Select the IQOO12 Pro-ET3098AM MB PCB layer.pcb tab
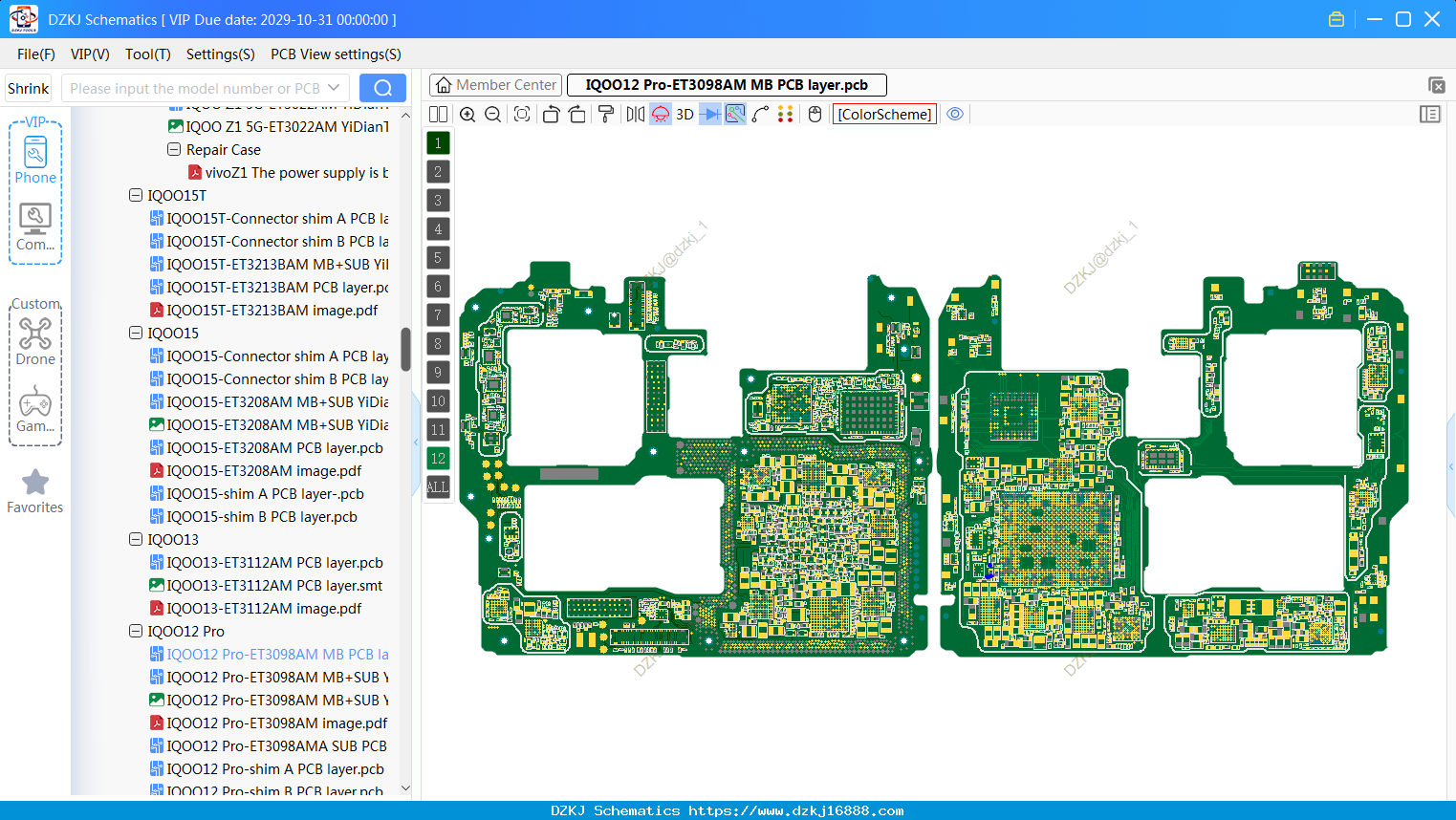This screenshot has width=1456, height=820. (727, 85)
